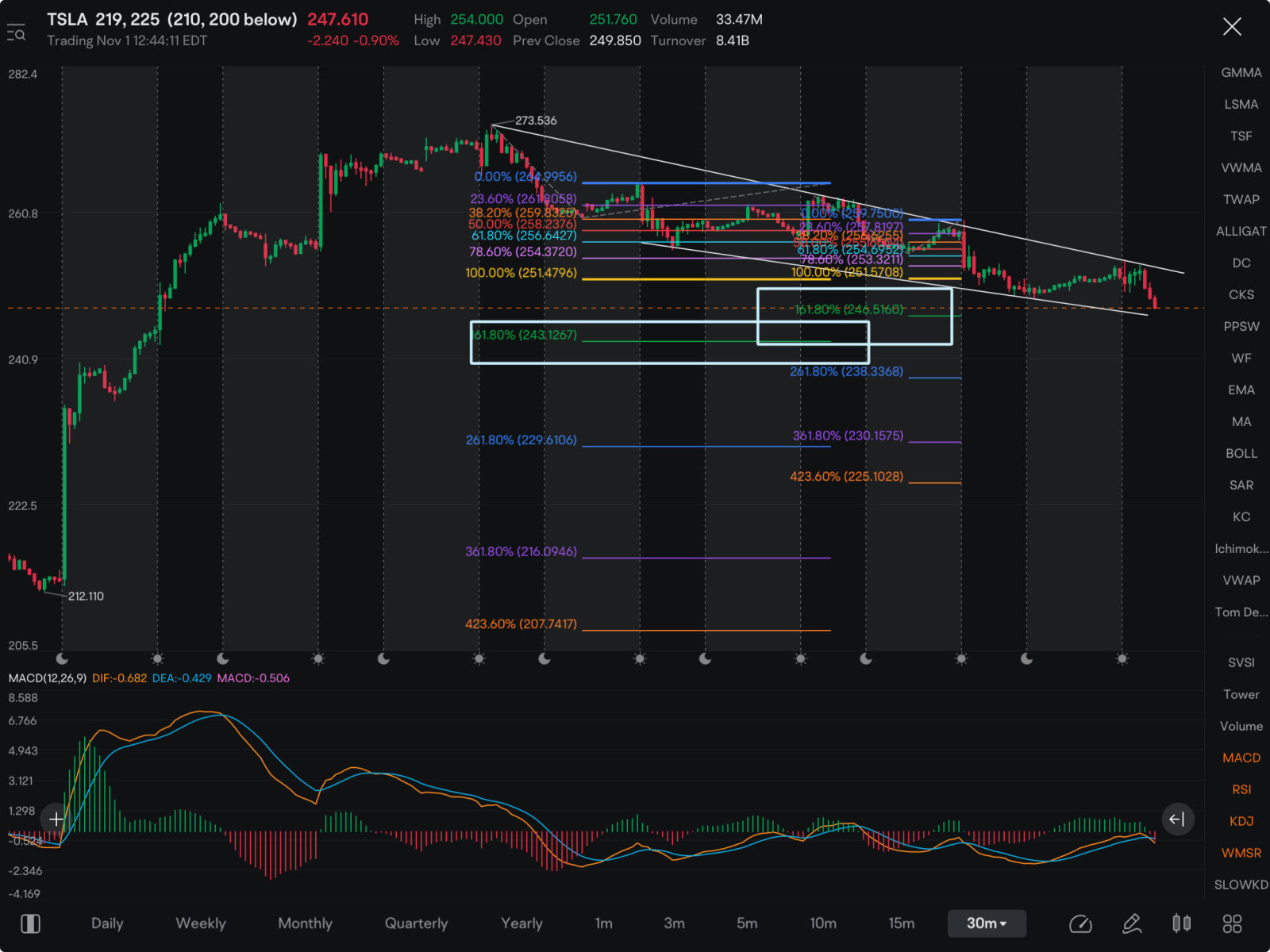Tap the plus crosshair icon on MACD panel

(x=56, y=819)
